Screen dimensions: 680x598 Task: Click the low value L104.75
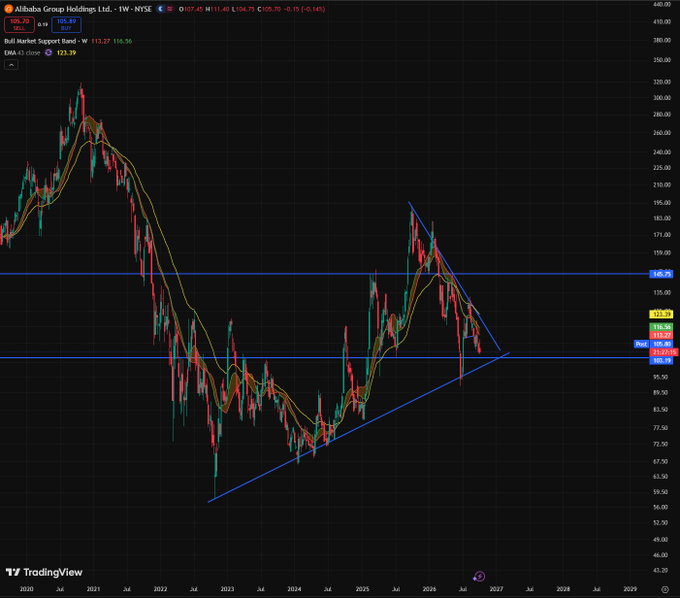tap(243, 9)
